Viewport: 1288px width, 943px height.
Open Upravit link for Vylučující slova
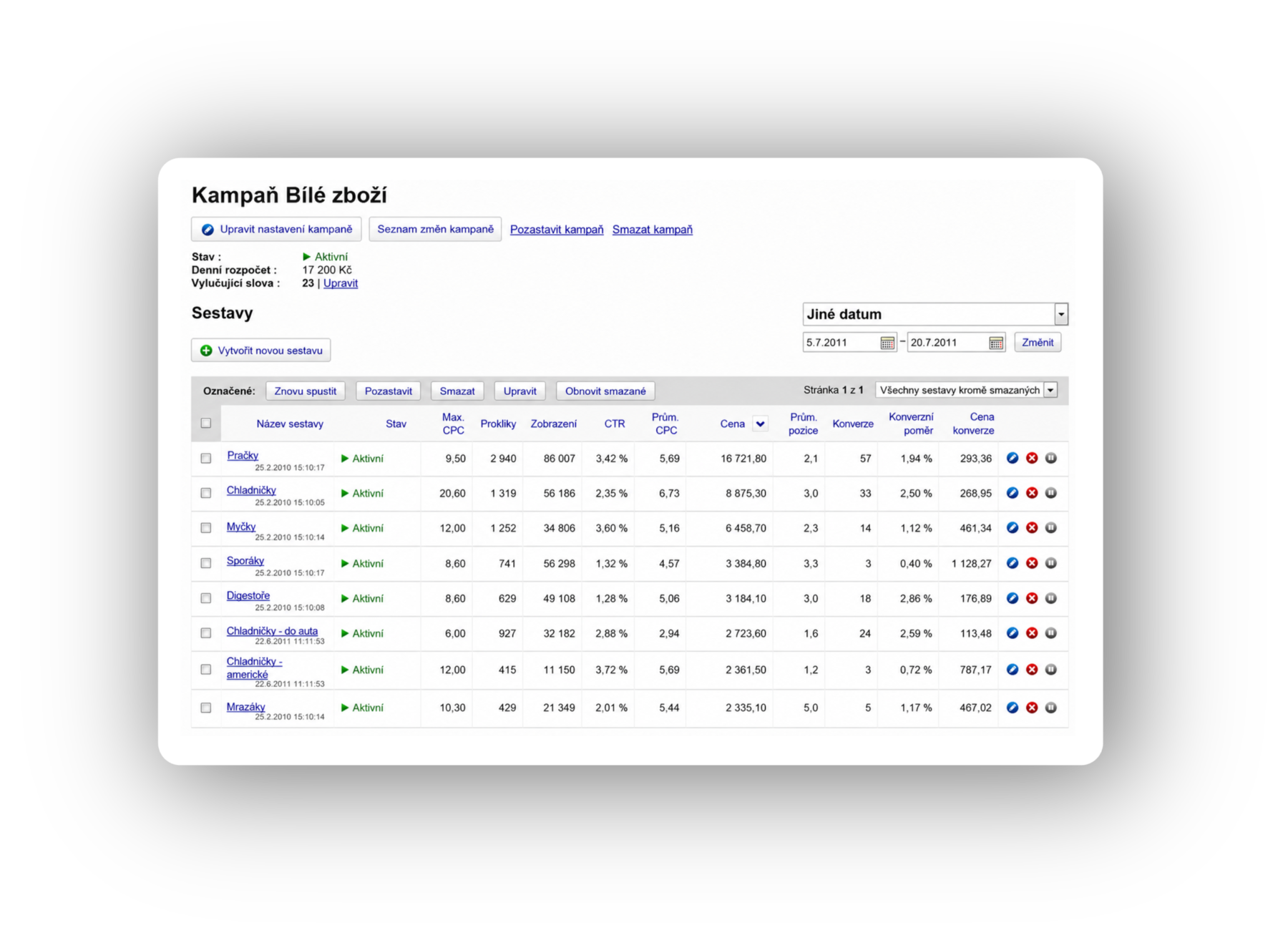[341, 283]
